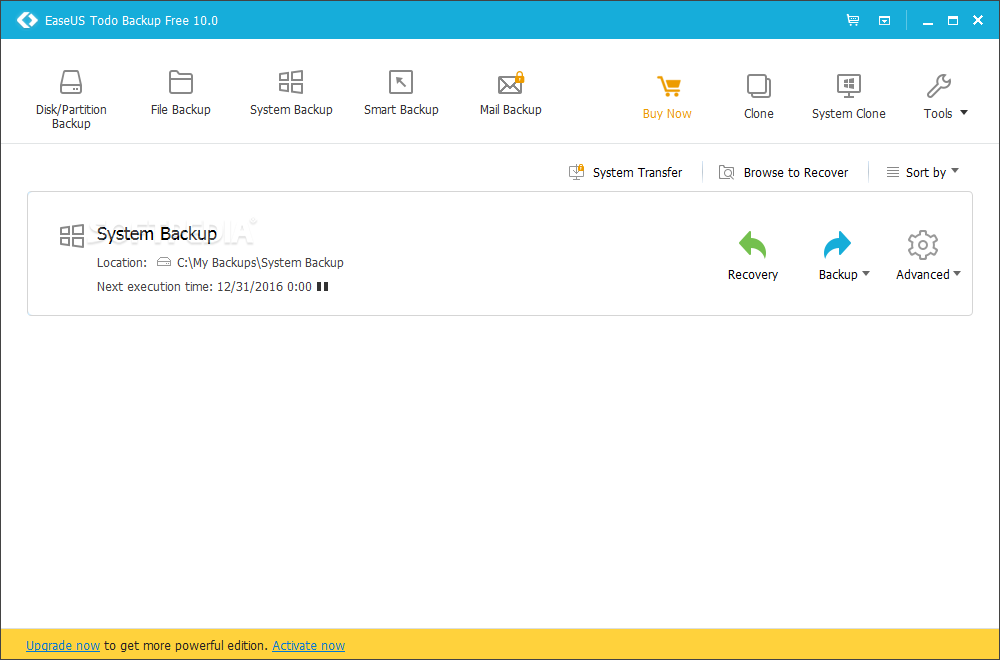This screenshot has height=660, width=1000.
Task: Click the title bar shopping cart icon
Action: pos(853,20)
